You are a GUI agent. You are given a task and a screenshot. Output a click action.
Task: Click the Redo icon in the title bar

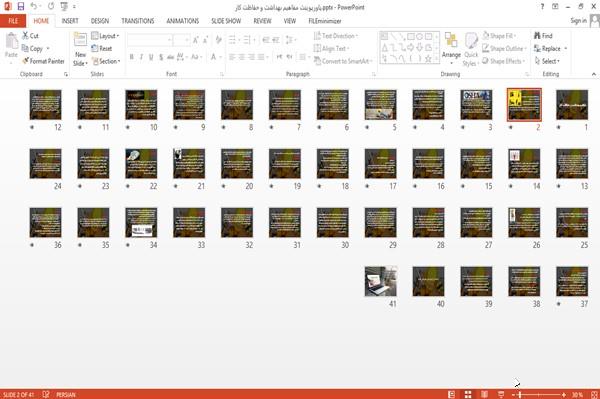(x=51, y=7)
